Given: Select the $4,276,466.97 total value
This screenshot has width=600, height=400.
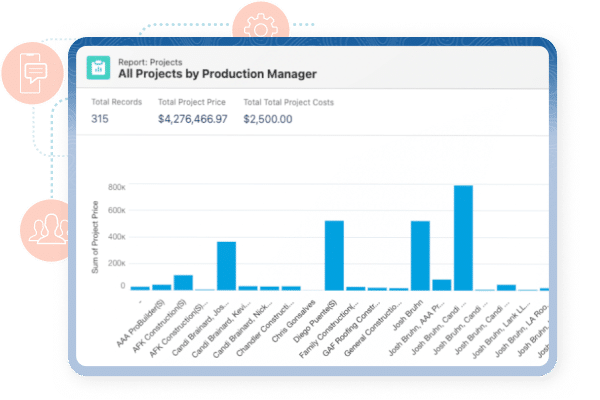Looking at the screenshot, I should pyautogui.click(x=193, y=119).
